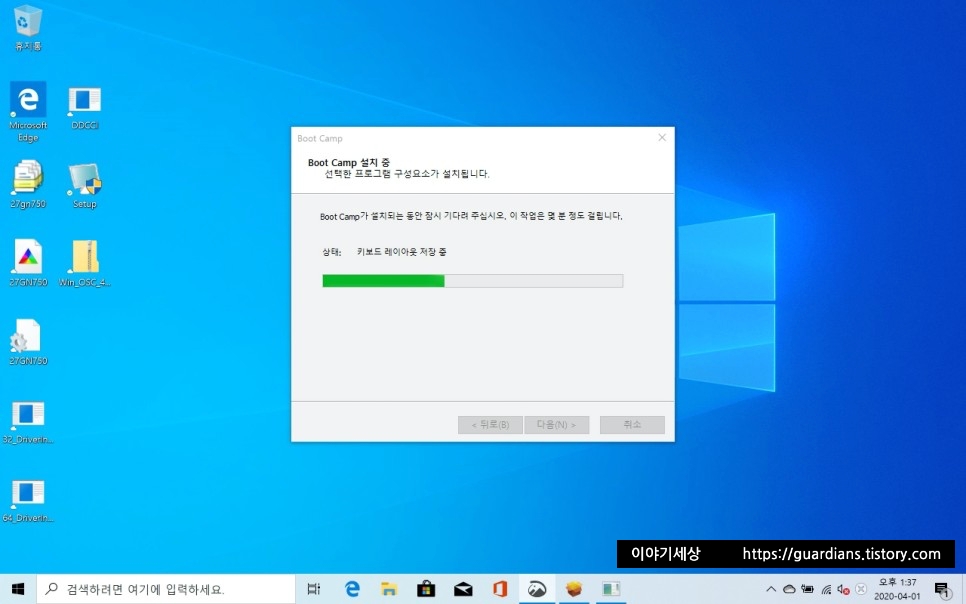966x604 pixels.
Task: Open the Action Center notifications
Action: click(943, 590)
